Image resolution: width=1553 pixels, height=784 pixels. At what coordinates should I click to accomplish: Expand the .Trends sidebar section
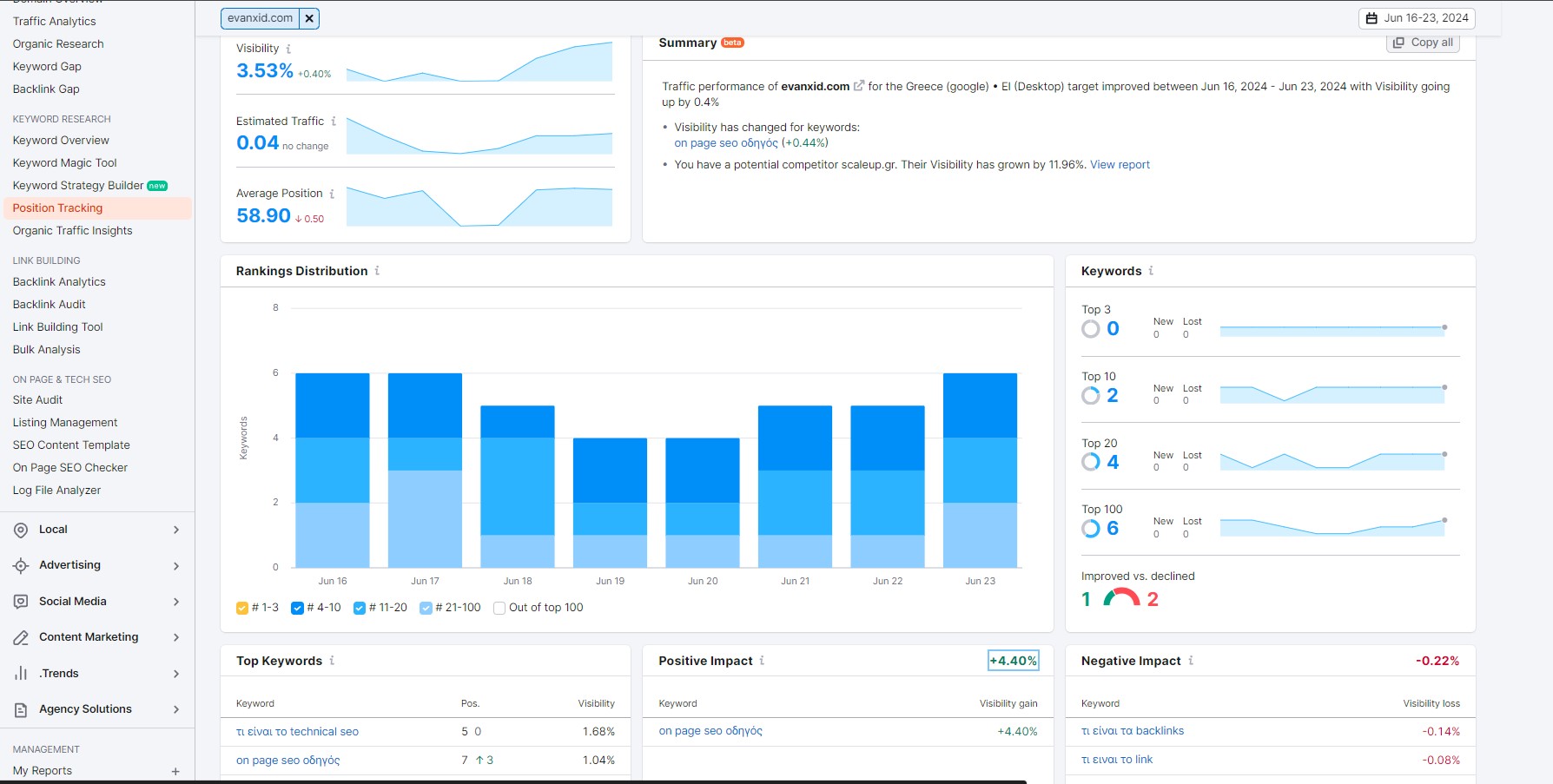pyautogui.click(x=175, y=674)
